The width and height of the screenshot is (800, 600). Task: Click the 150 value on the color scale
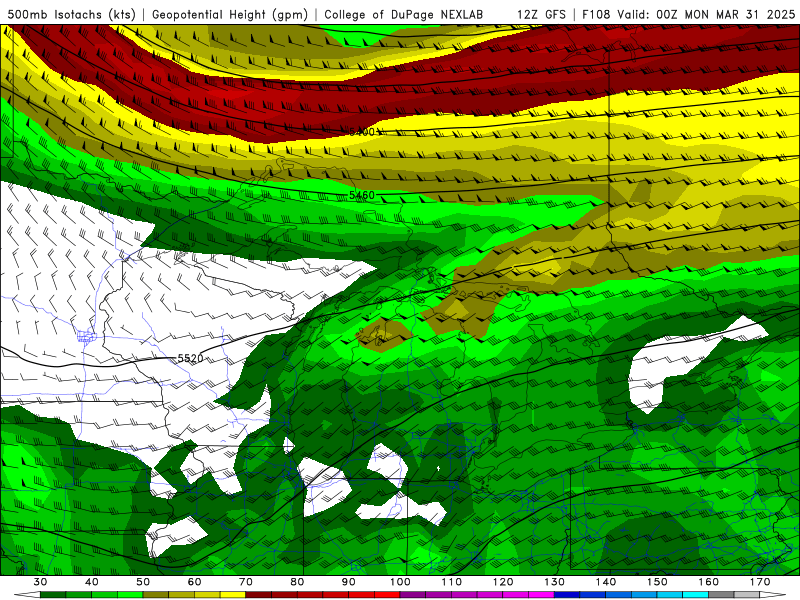[658, 582]
